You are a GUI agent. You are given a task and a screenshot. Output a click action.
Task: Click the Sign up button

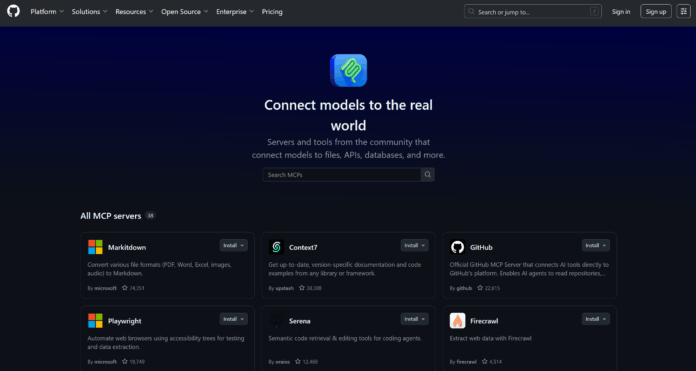656,12
